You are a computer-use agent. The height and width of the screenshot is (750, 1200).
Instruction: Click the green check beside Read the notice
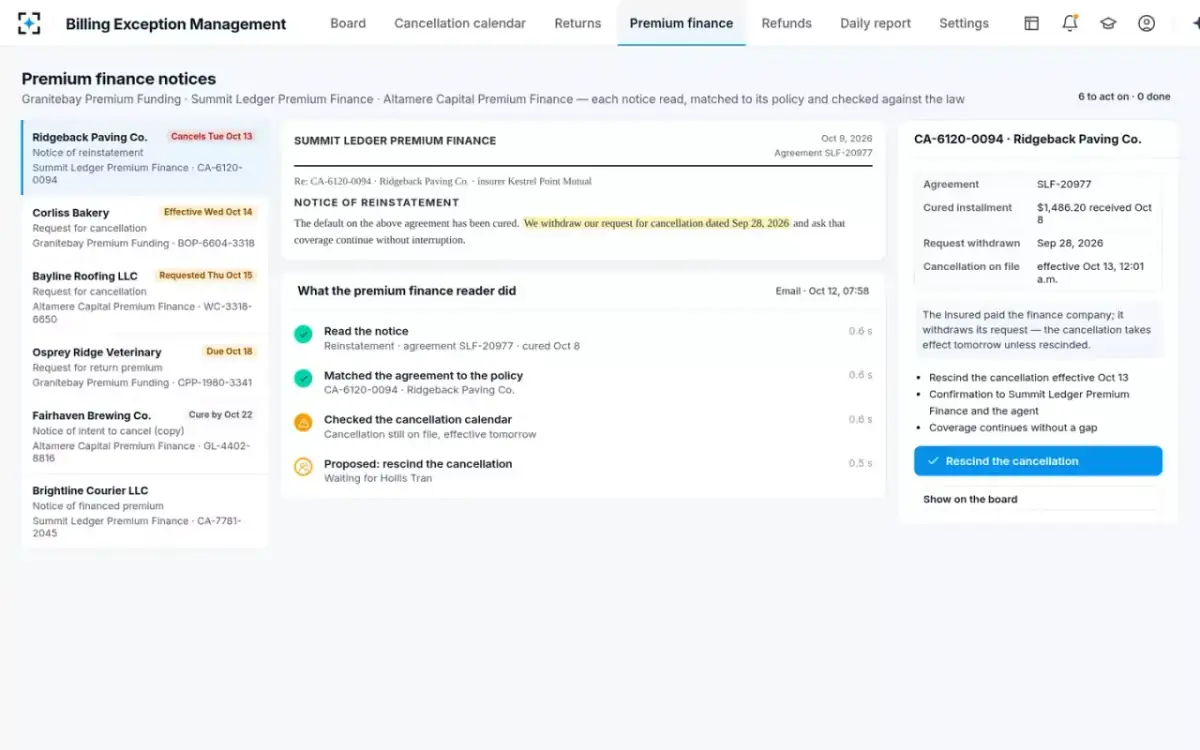[303, 334]
